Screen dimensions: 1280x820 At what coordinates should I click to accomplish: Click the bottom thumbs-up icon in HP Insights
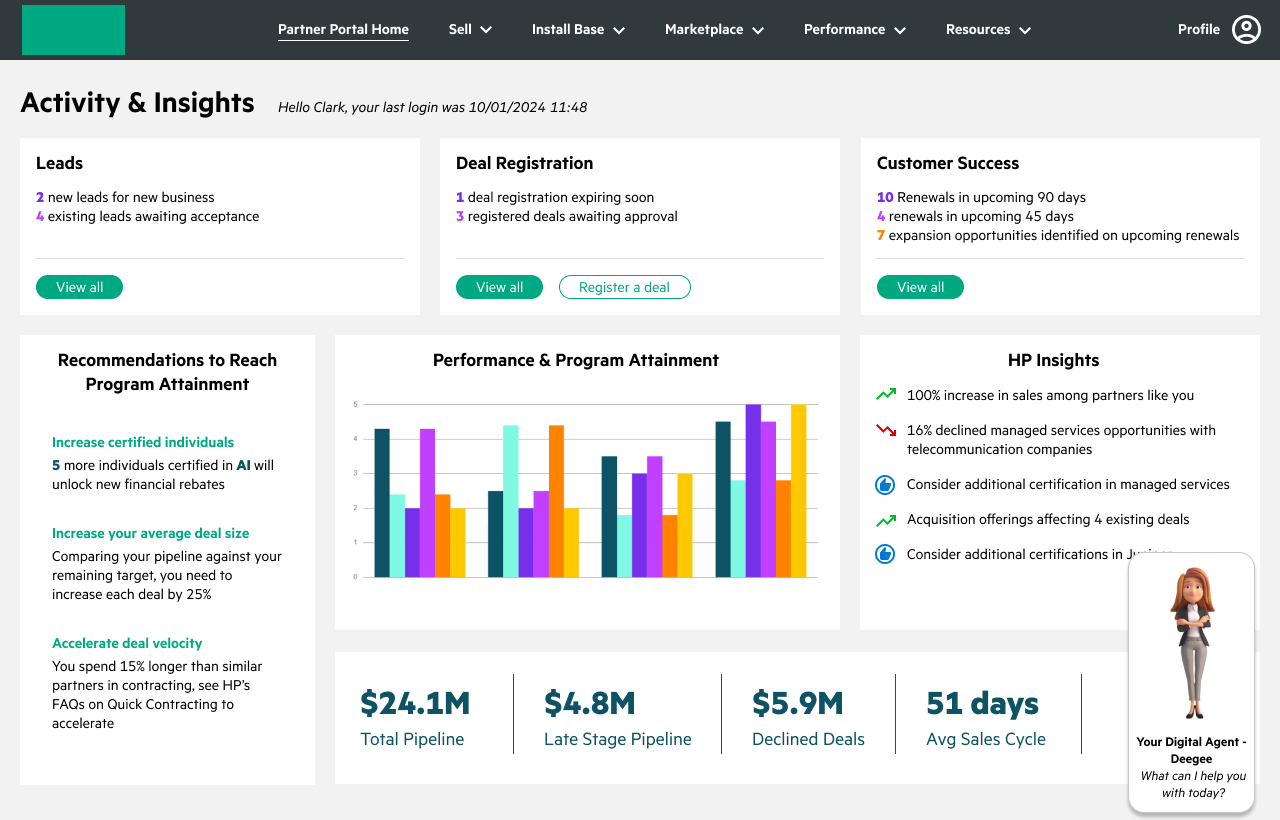click(x=885, y=554)
